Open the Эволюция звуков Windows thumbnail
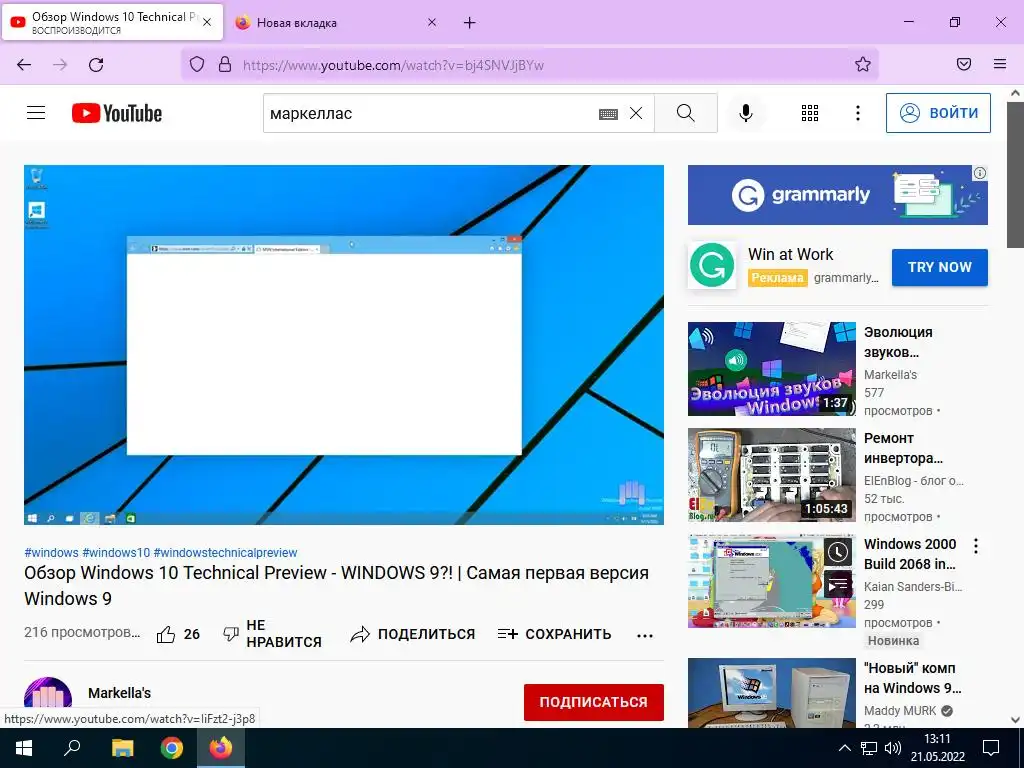Image resolution: width=1024 pixels, height=768 pixels. point(772,368)
